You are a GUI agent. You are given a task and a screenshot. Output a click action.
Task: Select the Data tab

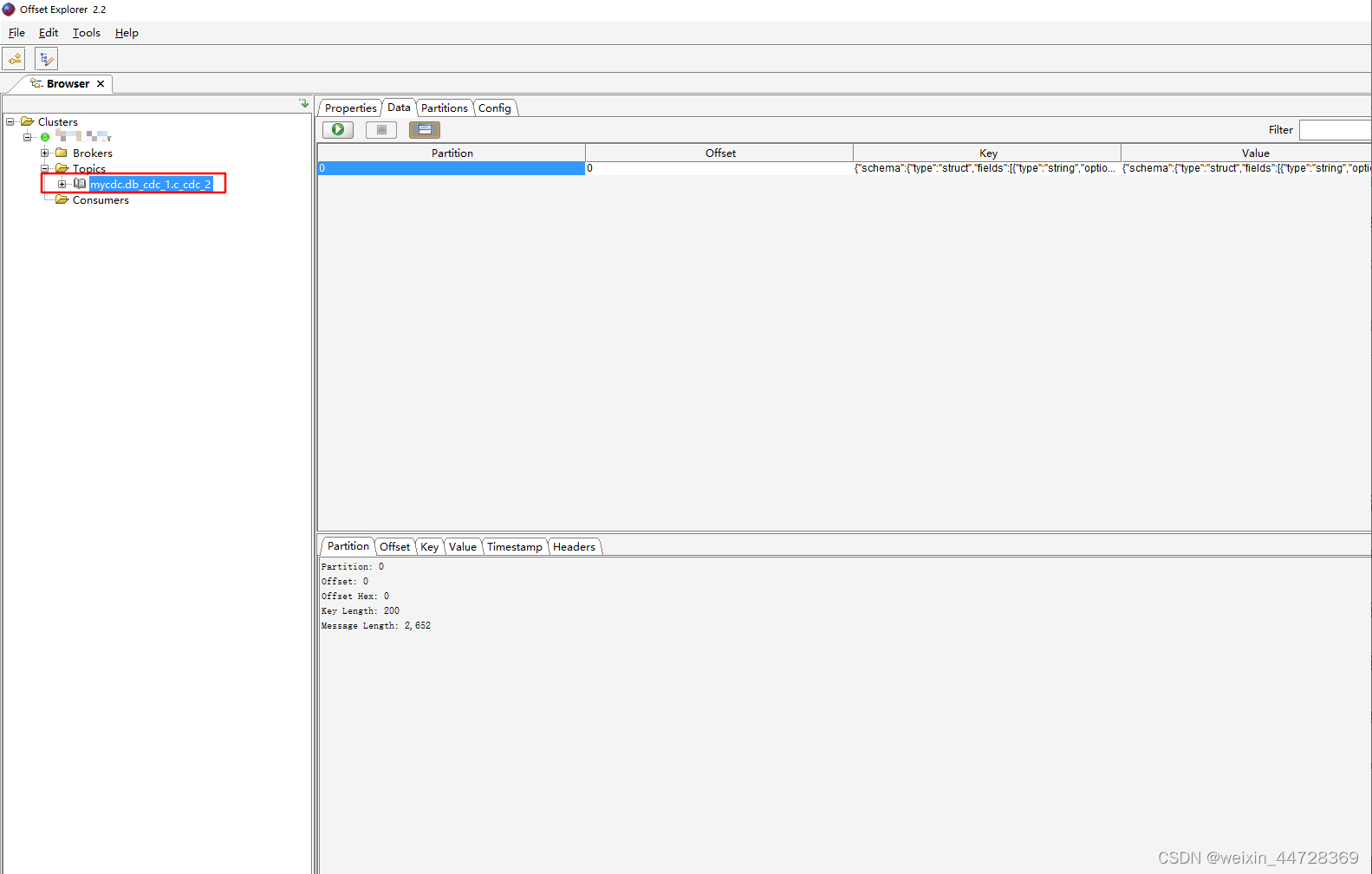coord(399,108)
